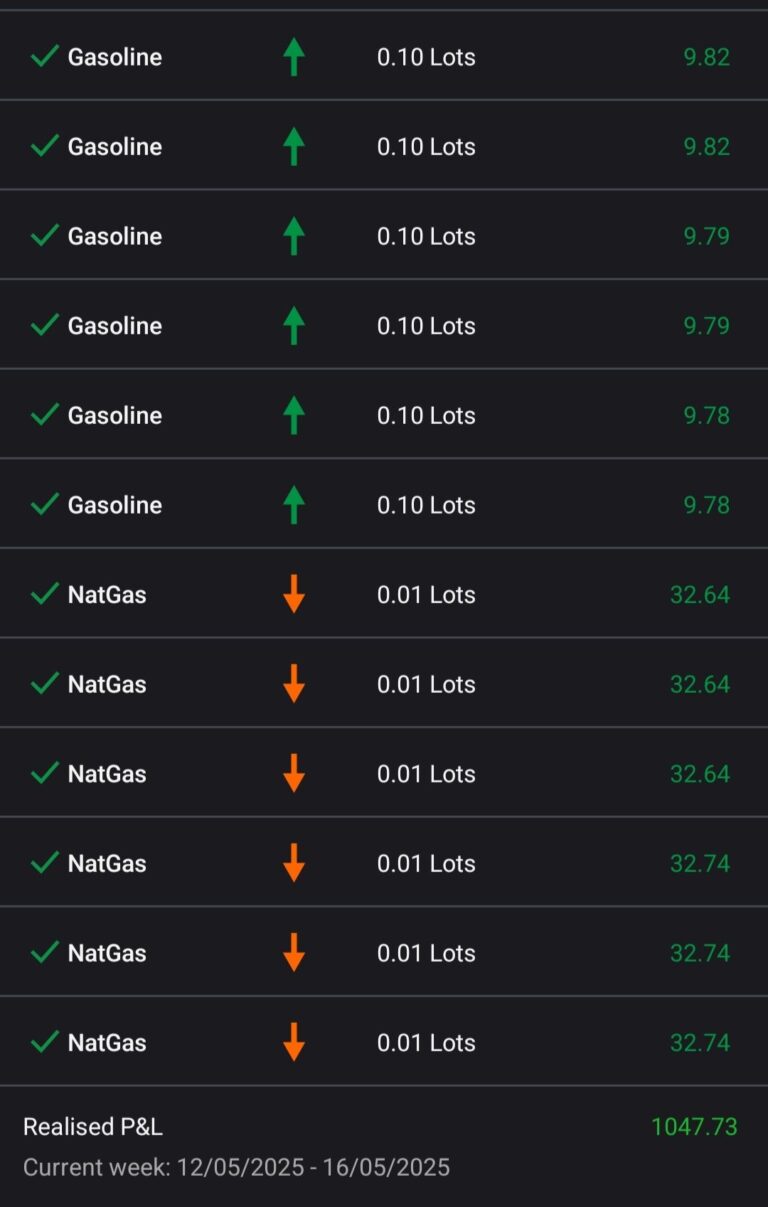Click the first 32.64 profit value

[x=700, y=594]
